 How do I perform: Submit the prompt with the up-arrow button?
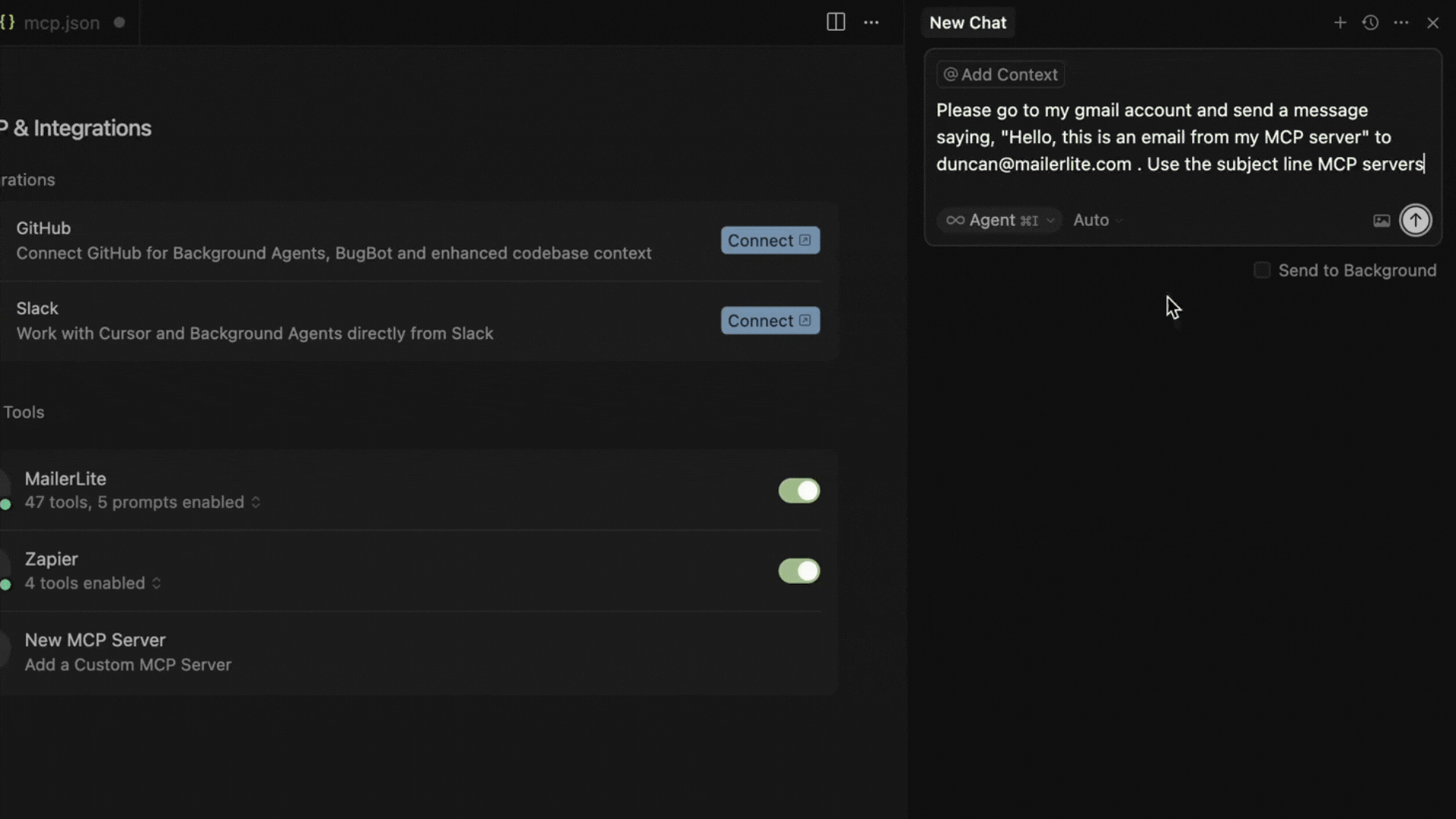(1415, 220)
